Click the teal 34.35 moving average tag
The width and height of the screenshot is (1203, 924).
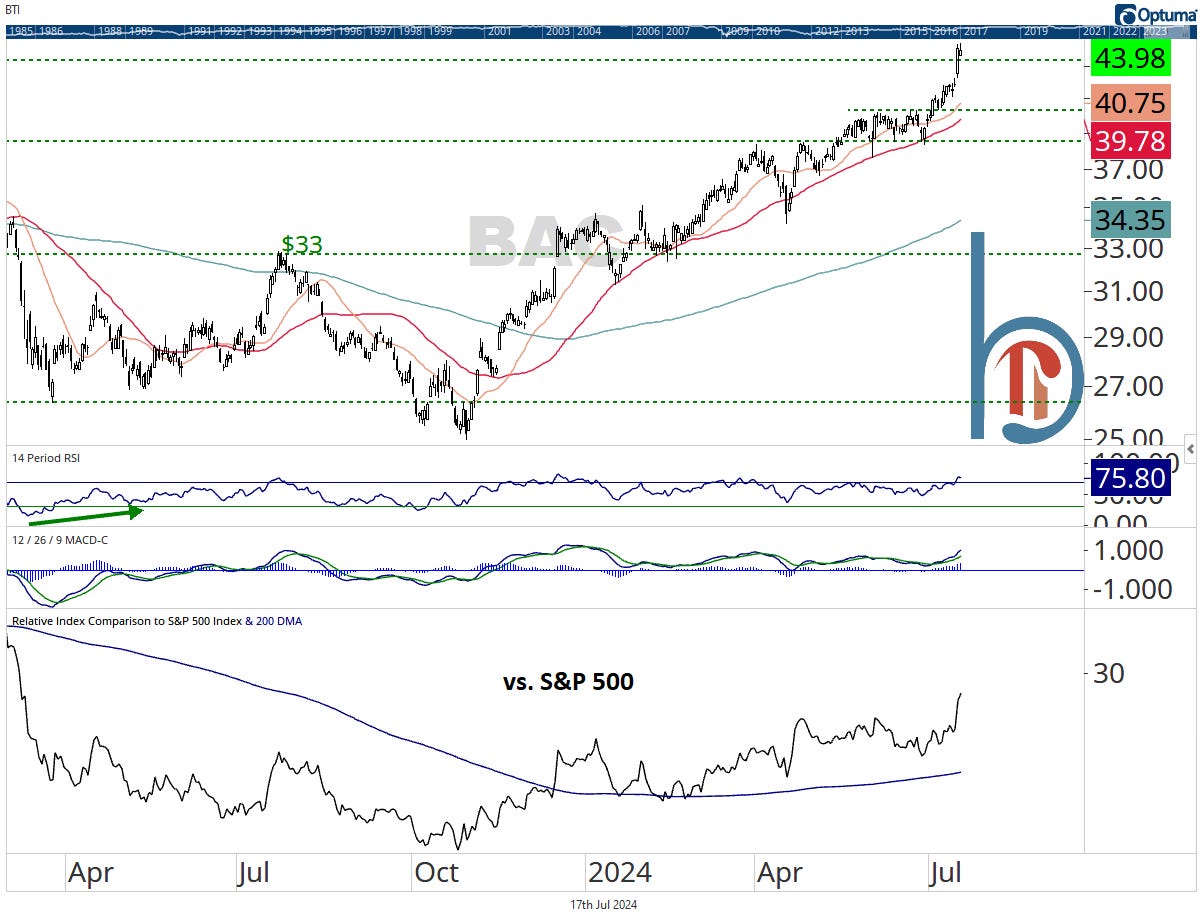[1129, 218]
